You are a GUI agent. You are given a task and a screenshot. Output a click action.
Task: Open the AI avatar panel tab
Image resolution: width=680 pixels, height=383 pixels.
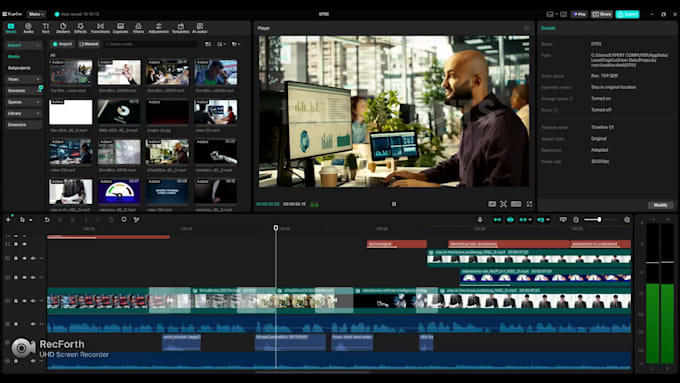[x=199, y=28]
